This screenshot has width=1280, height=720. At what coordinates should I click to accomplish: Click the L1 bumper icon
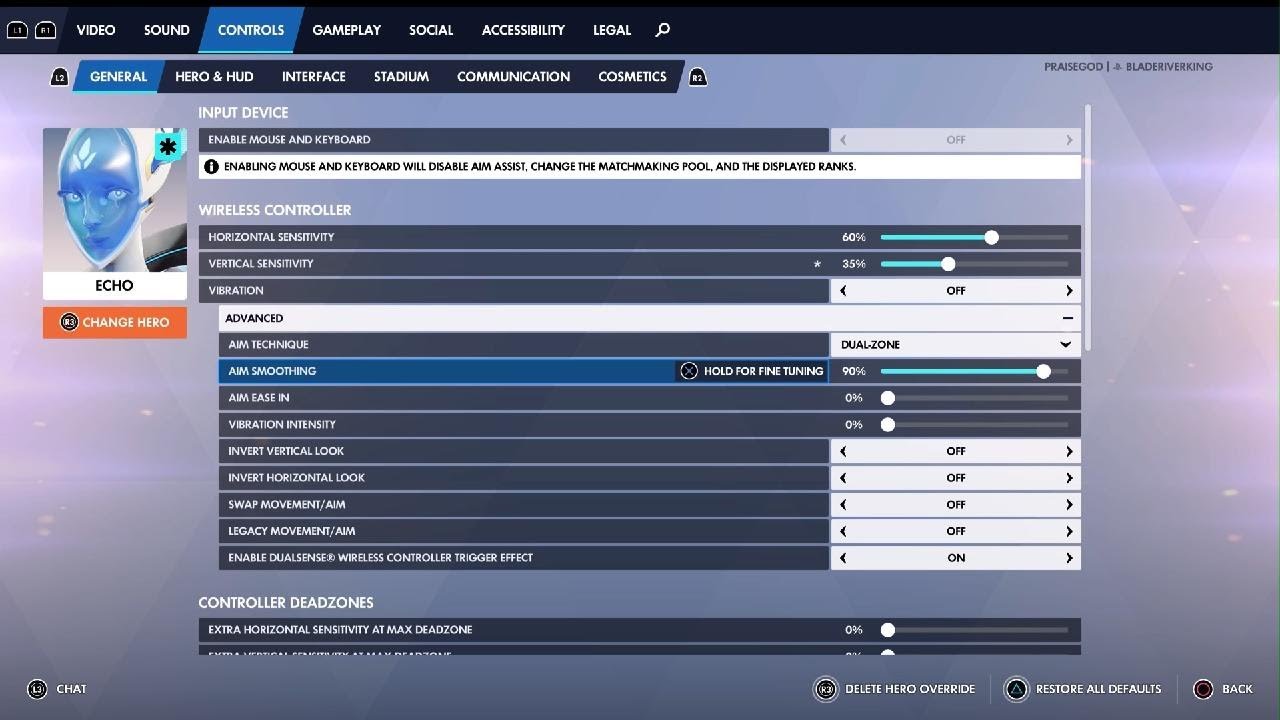click(x=17, y=30)
